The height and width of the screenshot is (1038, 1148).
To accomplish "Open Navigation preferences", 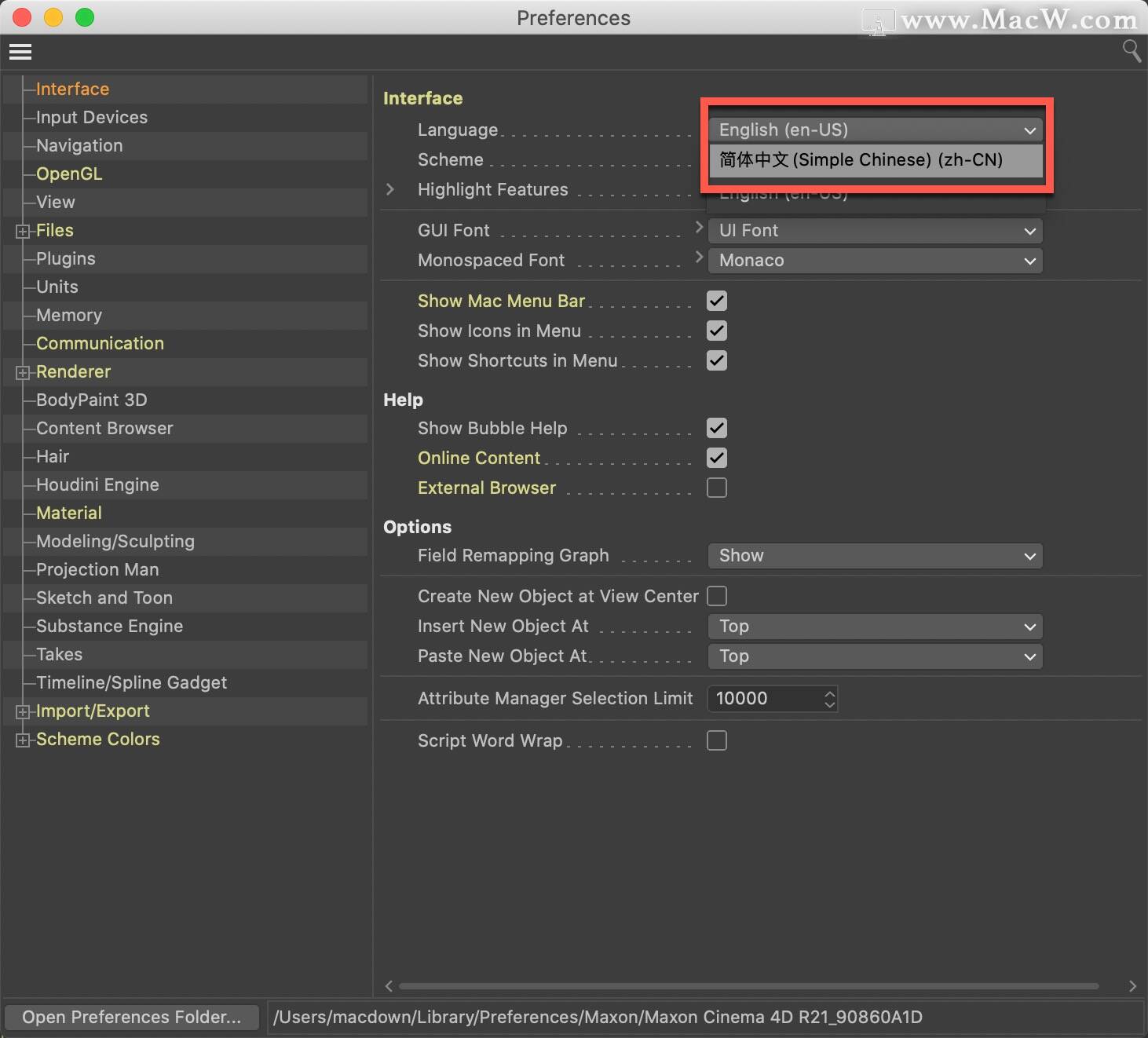I will tap(79, 145).
